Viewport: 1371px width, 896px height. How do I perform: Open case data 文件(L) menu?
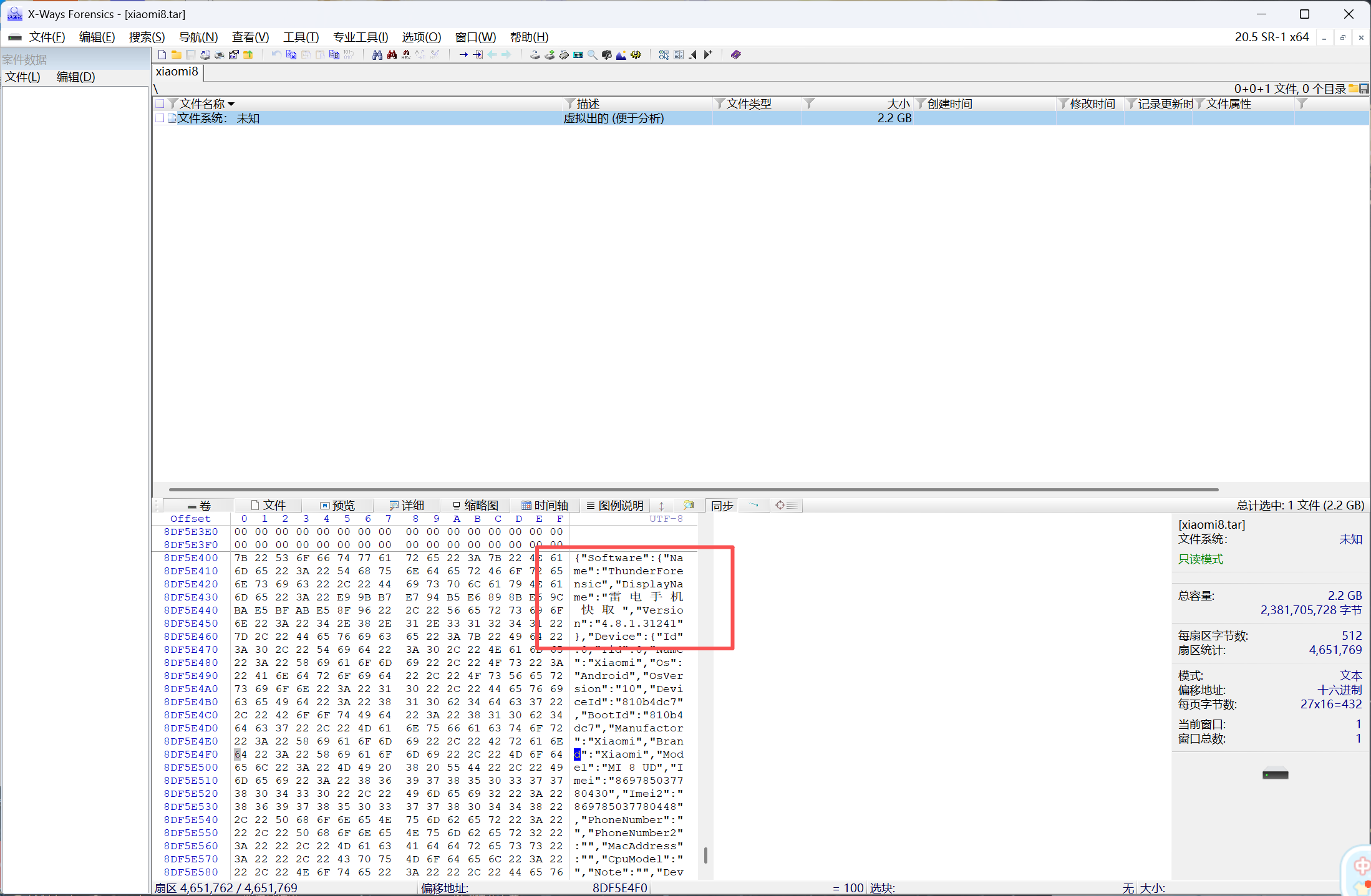tap(23, 77)
